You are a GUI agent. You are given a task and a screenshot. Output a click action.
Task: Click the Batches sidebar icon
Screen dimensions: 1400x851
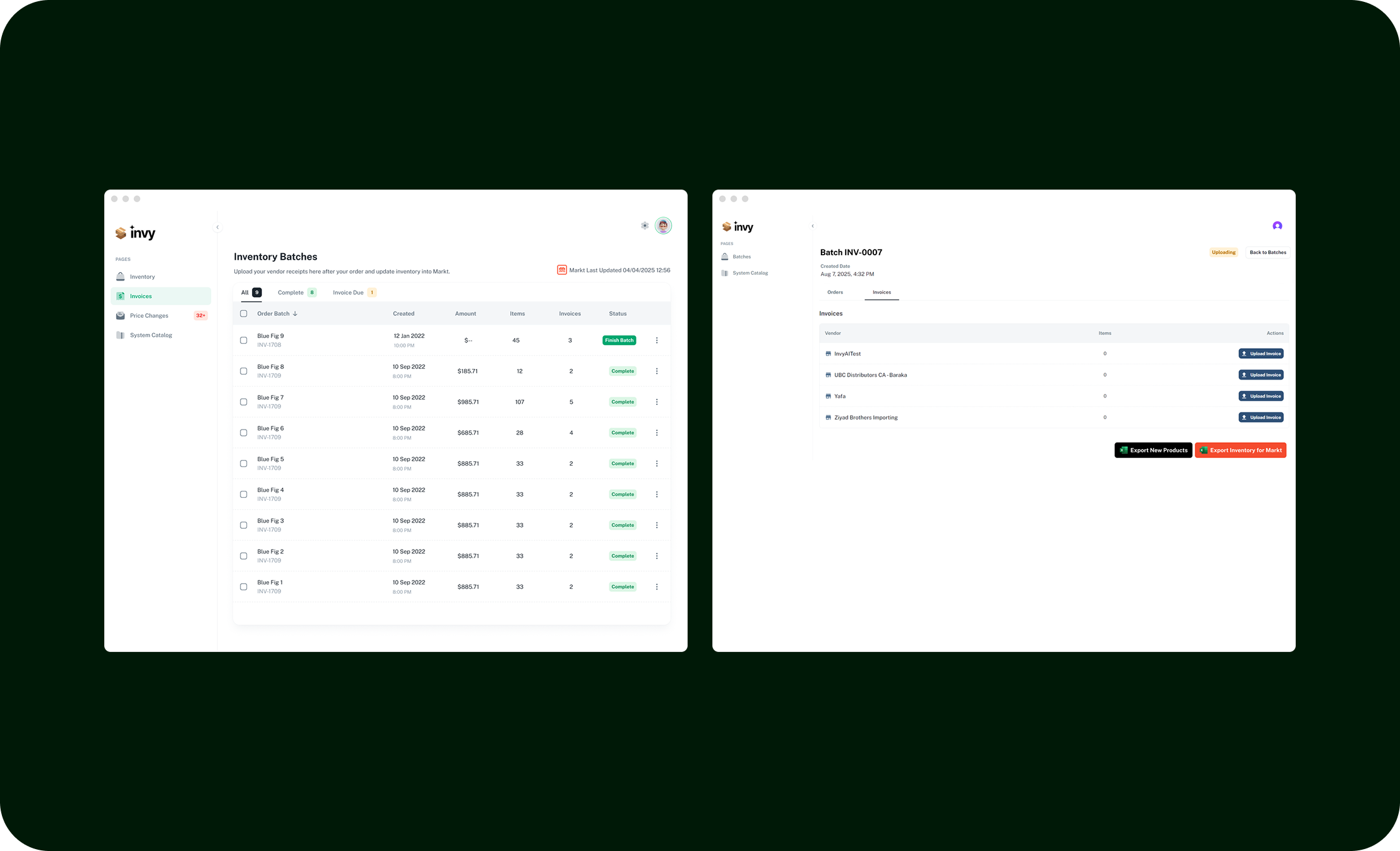tap(725, 257)
